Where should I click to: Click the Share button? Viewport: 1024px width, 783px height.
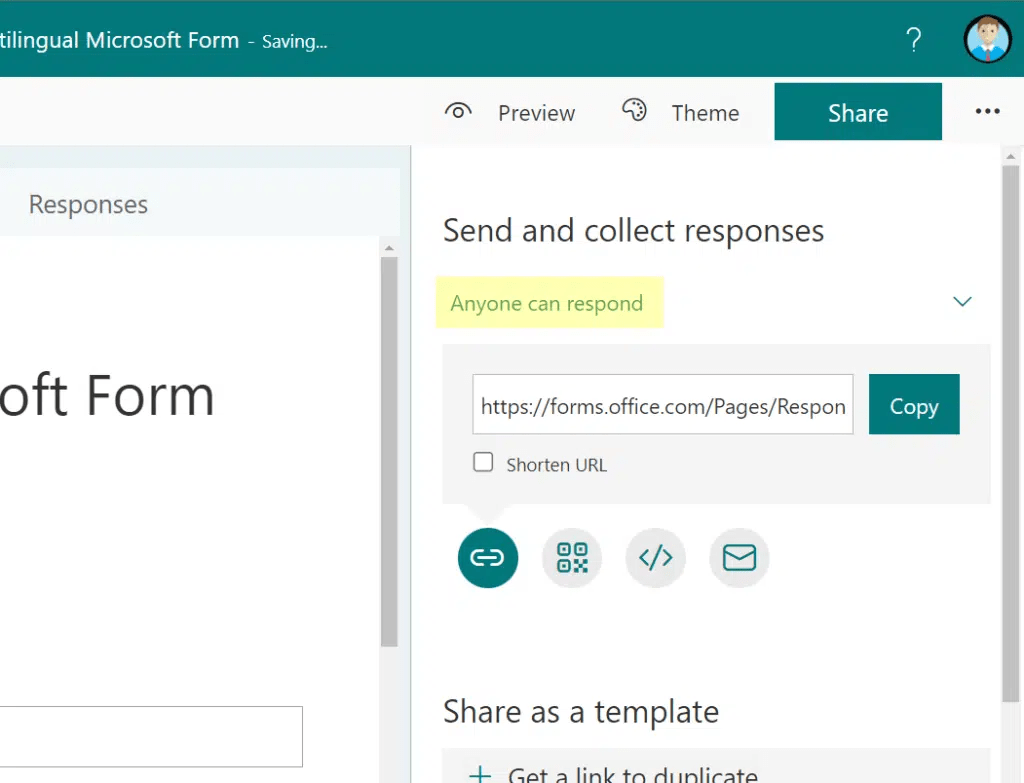pos(857,112)
